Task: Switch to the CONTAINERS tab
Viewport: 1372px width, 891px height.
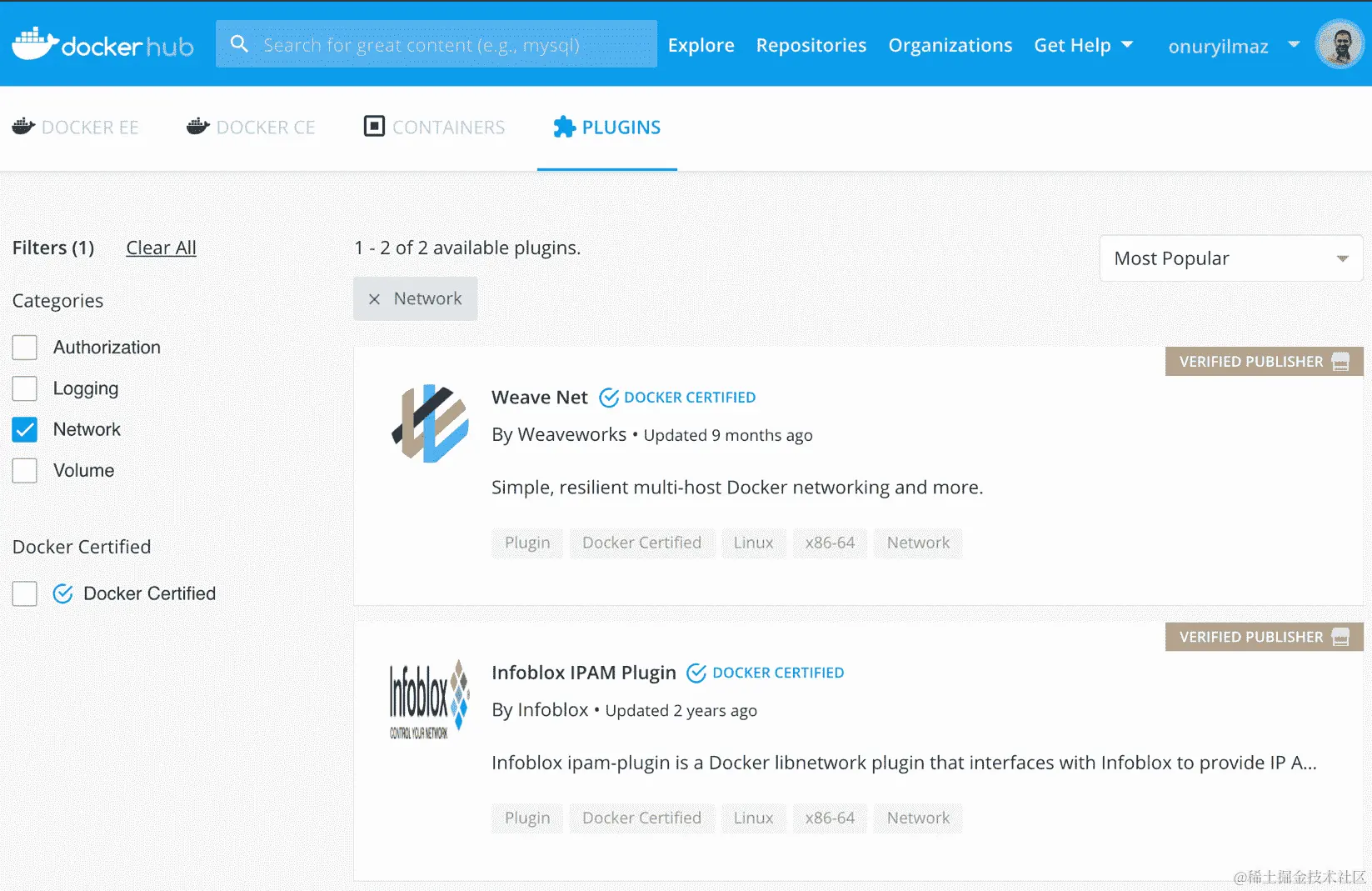Action: [x=435, y=128]
